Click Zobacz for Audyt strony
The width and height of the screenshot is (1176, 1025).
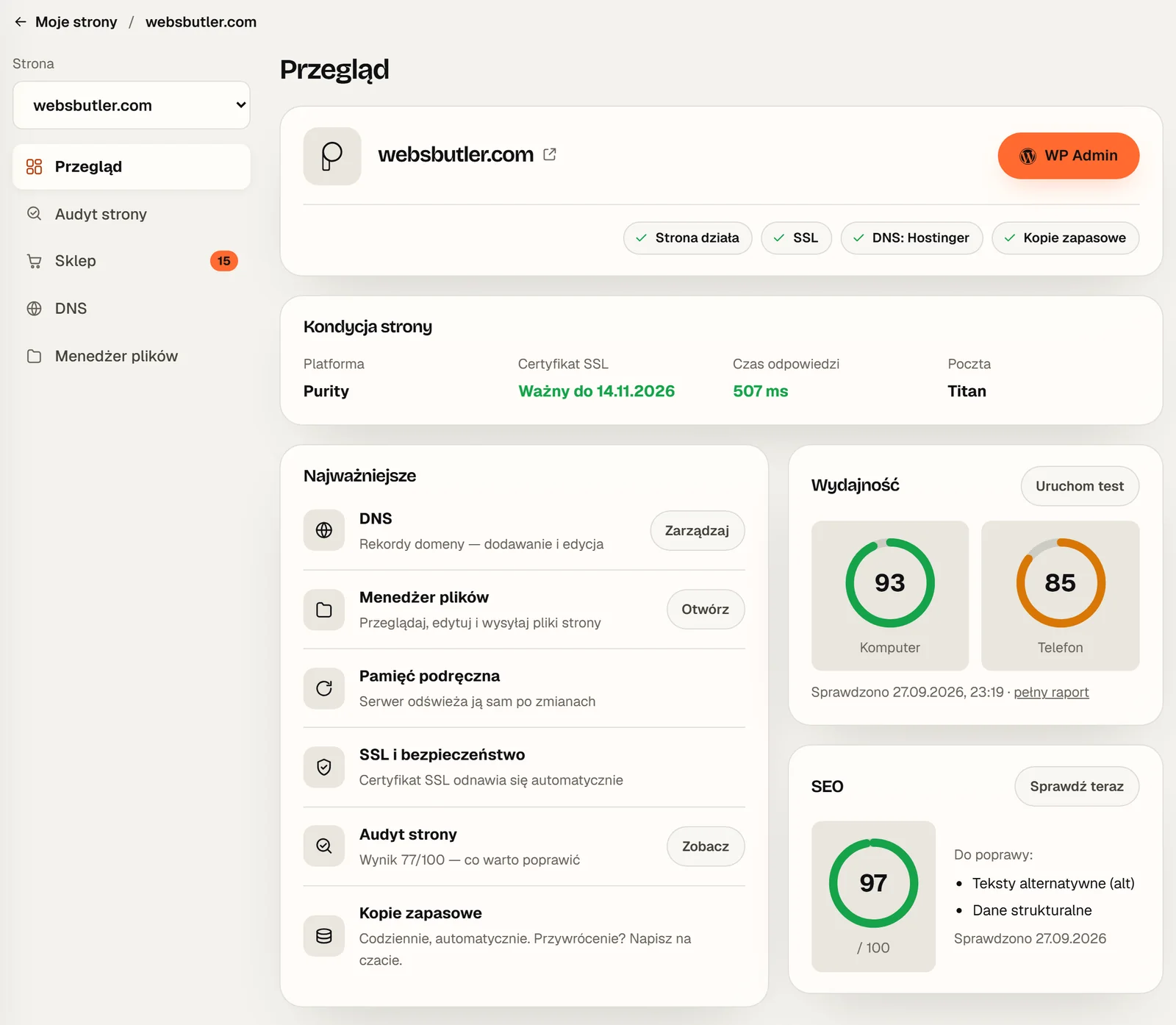(706, 846)
